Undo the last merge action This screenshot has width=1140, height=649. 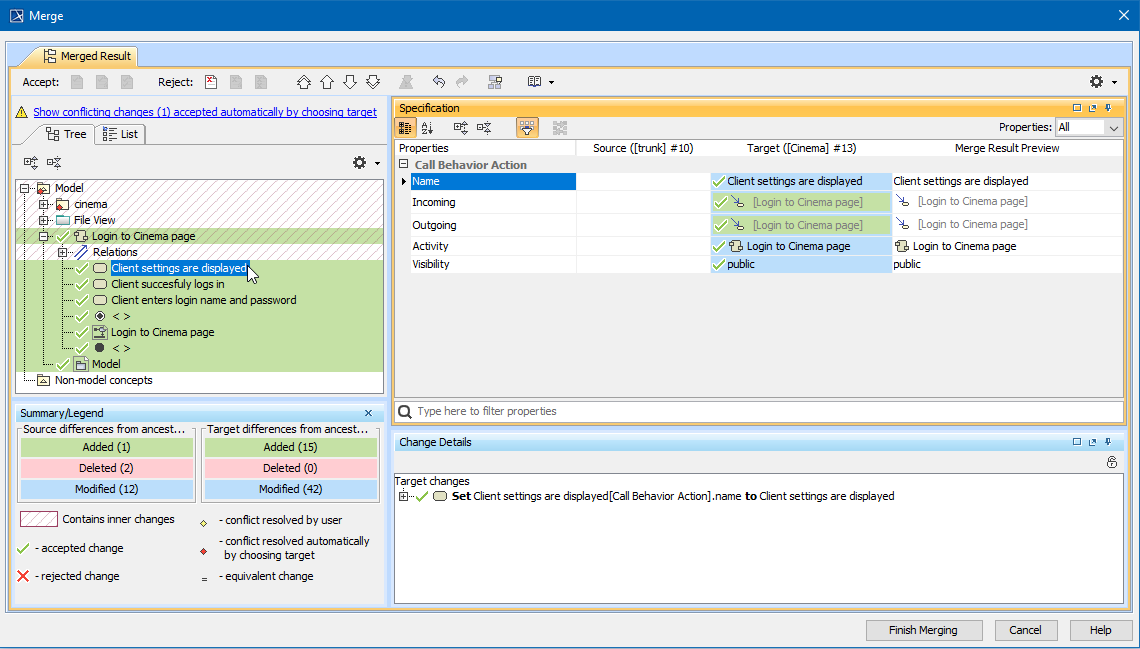click(x=438, y=82)
